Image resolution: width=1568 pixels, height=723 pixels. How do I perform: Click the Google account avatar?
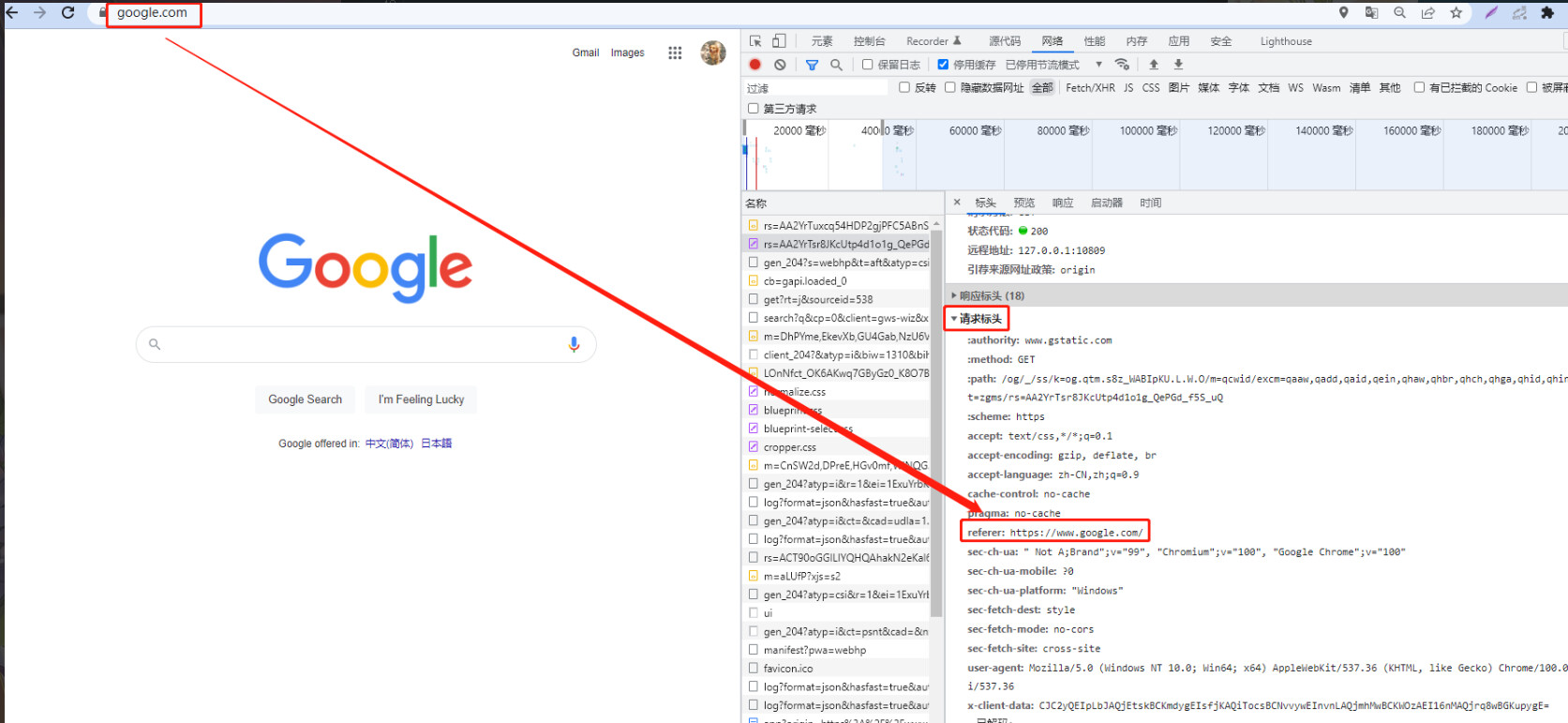tap(713, 53)
